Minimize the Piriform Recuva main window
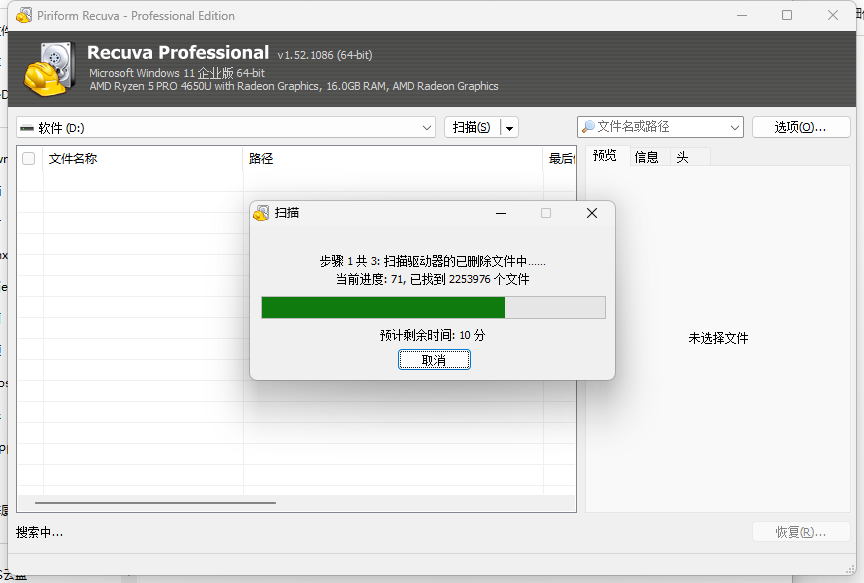This screenshot has height=583, width=864. (x=742, y=15)
